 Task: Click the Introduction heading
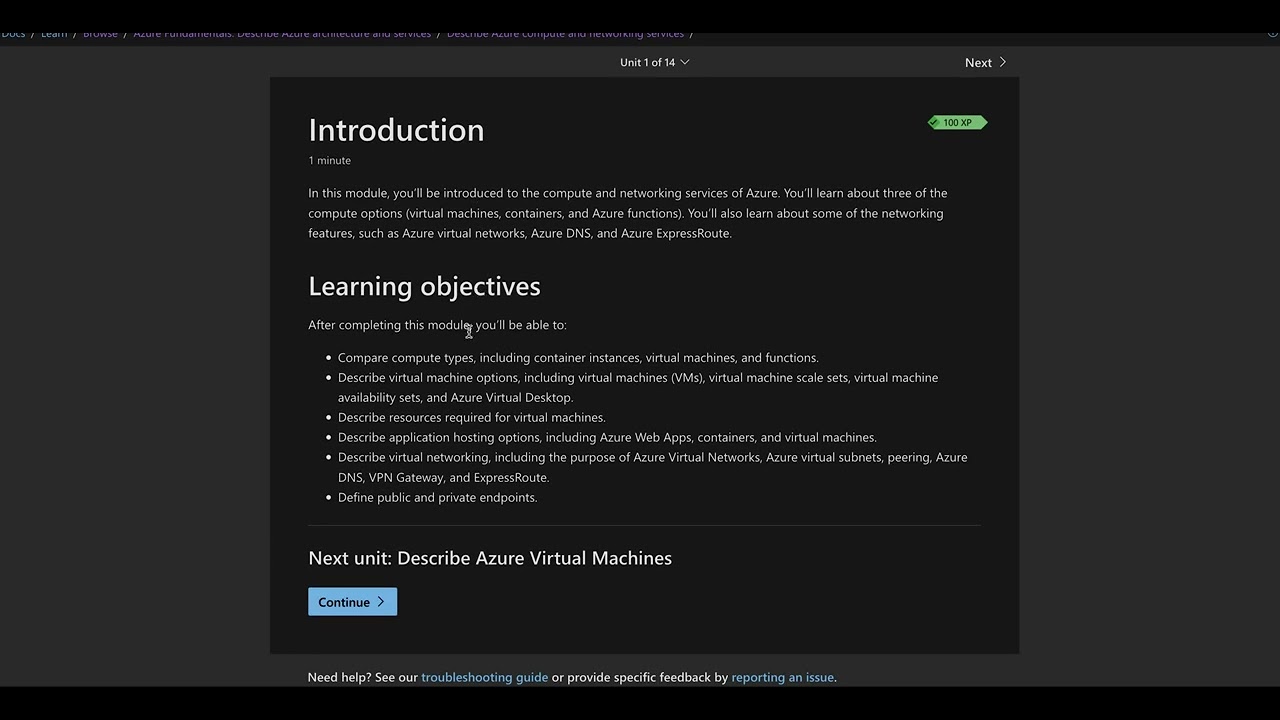(x=396, y=130)
